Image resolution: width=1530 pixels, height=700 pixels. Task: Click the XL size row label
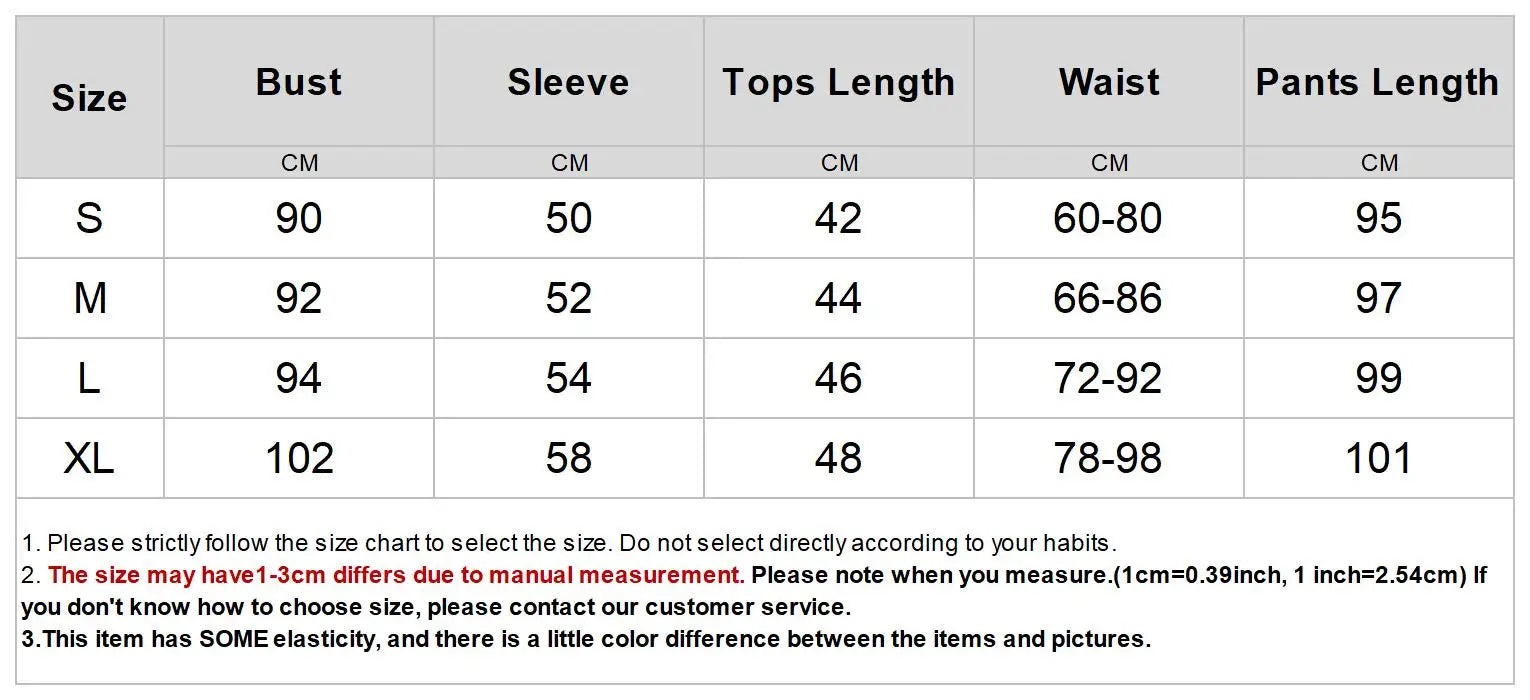pos(89,458)
